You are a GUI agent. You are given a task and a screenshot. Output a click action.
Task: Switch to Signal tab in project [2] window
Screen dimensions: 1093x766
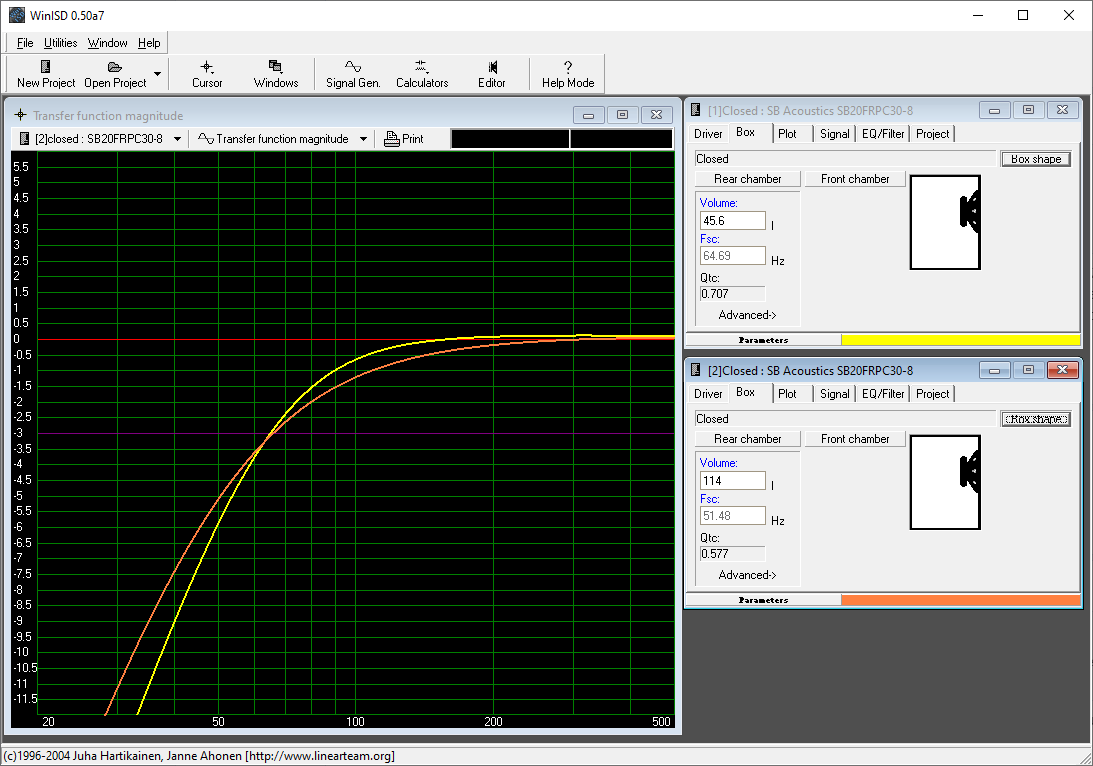834,394
